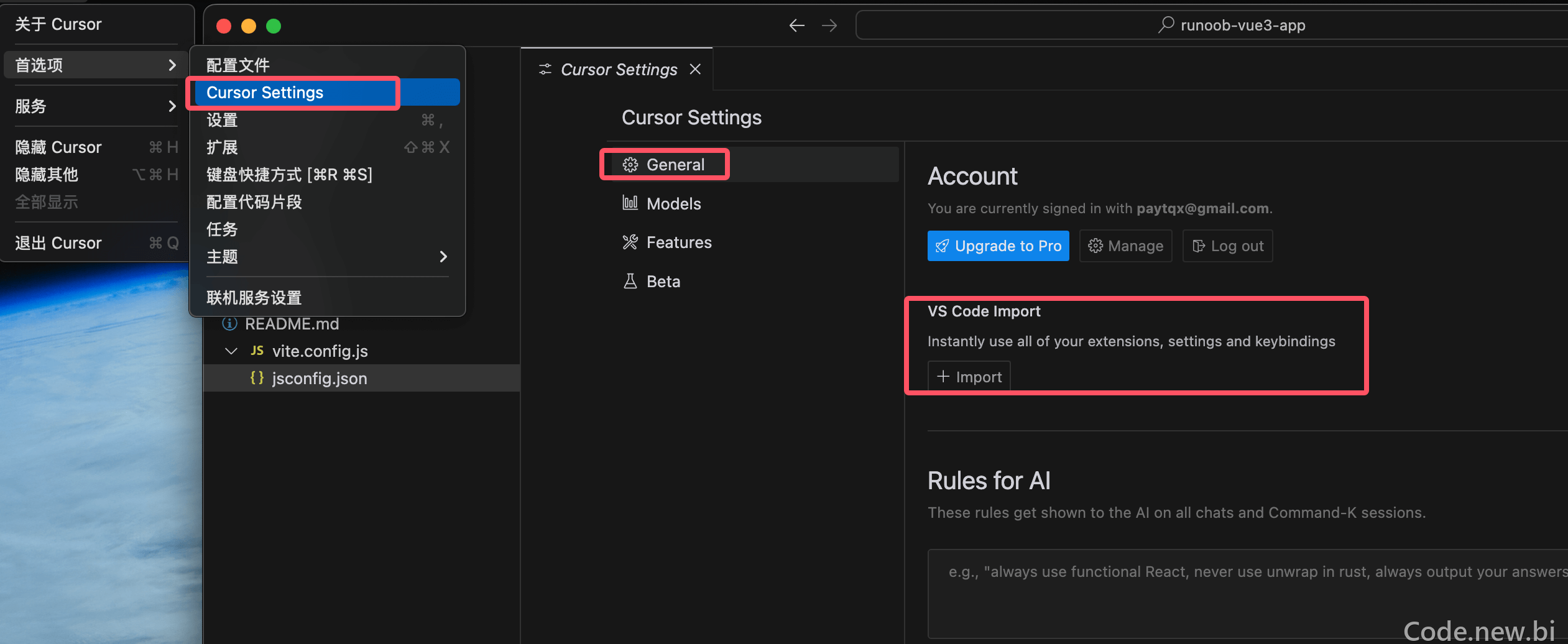Click the exit icon on Log out button
The image size is (1568, 644).
pyautogui.click(x=1199, y=246)
